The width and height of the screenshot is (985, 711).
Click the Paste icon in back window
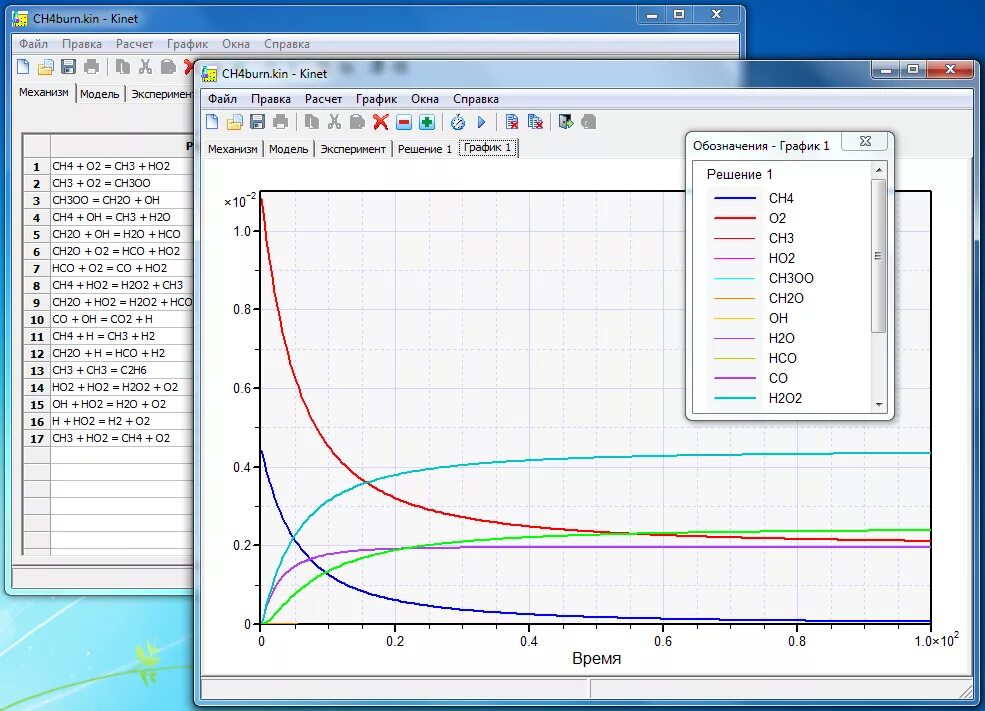pos(168,67)
